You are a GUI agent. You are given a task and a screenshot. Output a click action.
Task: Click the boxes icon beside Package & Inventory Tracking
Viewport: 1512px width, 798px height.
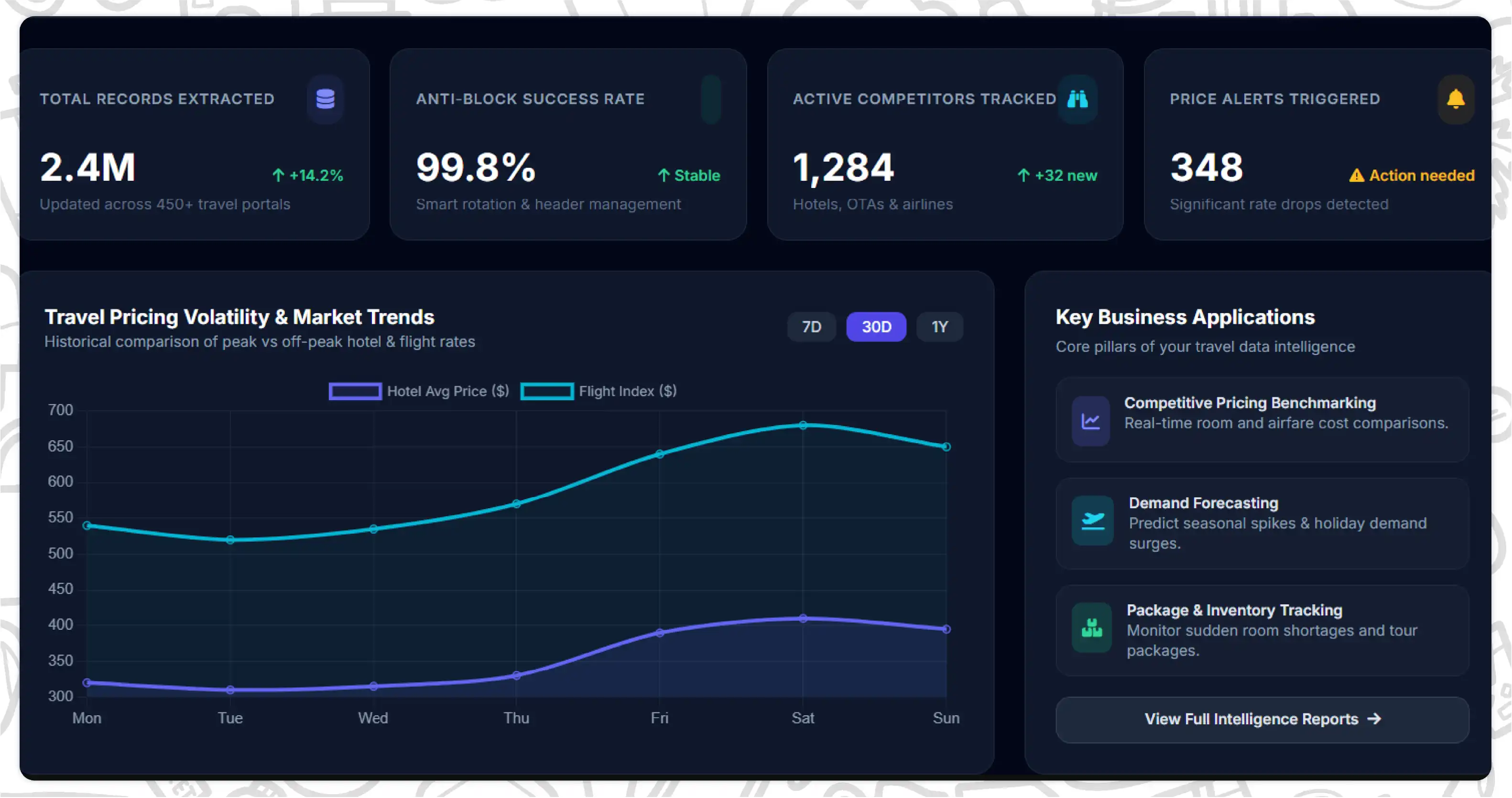(x=1092, y=628)
